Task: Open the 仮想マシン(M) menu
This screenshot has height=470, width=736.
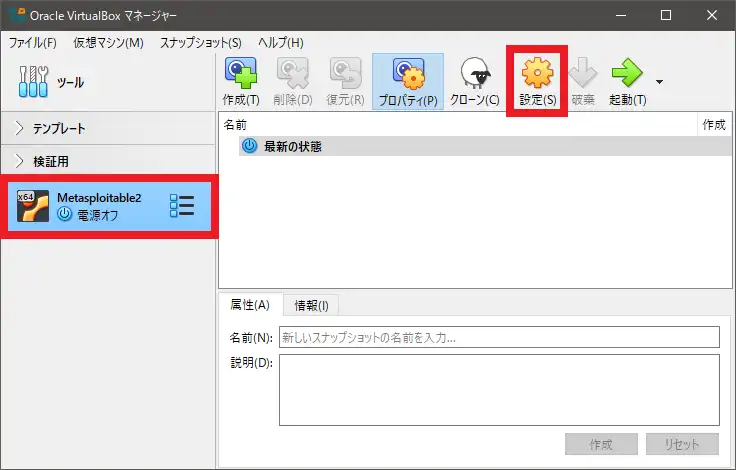Action: [x=108, y=43]
